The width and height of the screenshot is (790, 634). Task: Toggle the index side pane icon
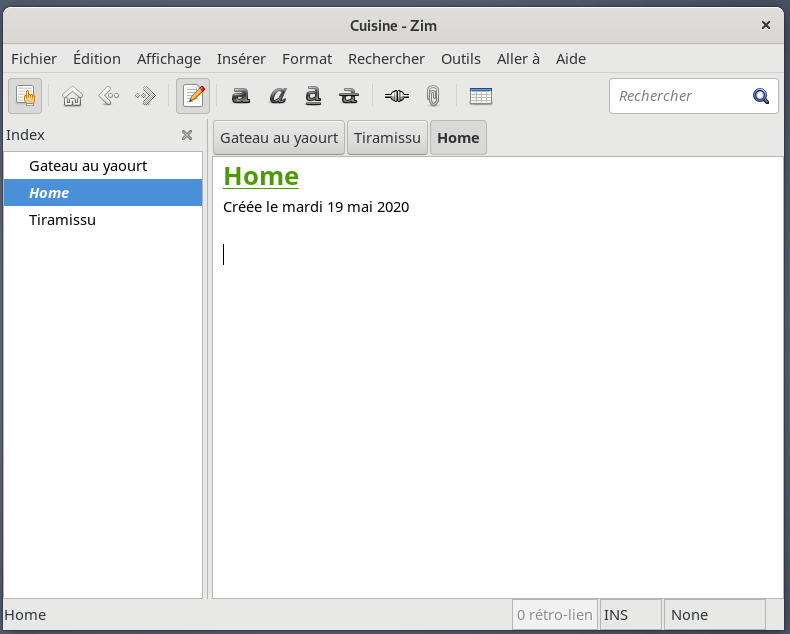click(x=25, y=96)
